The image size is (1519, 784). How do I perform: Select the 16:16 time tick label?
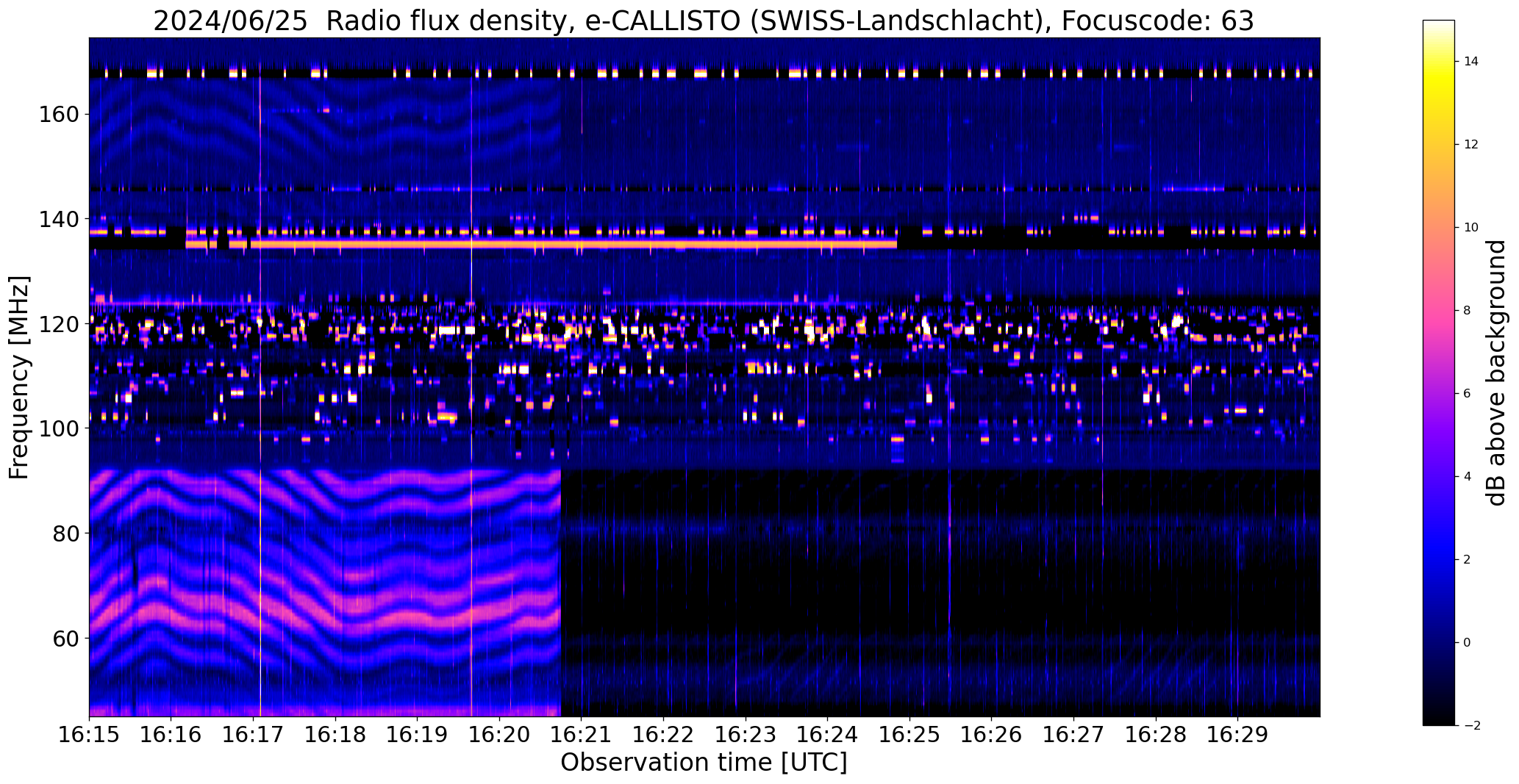[171, 734]
